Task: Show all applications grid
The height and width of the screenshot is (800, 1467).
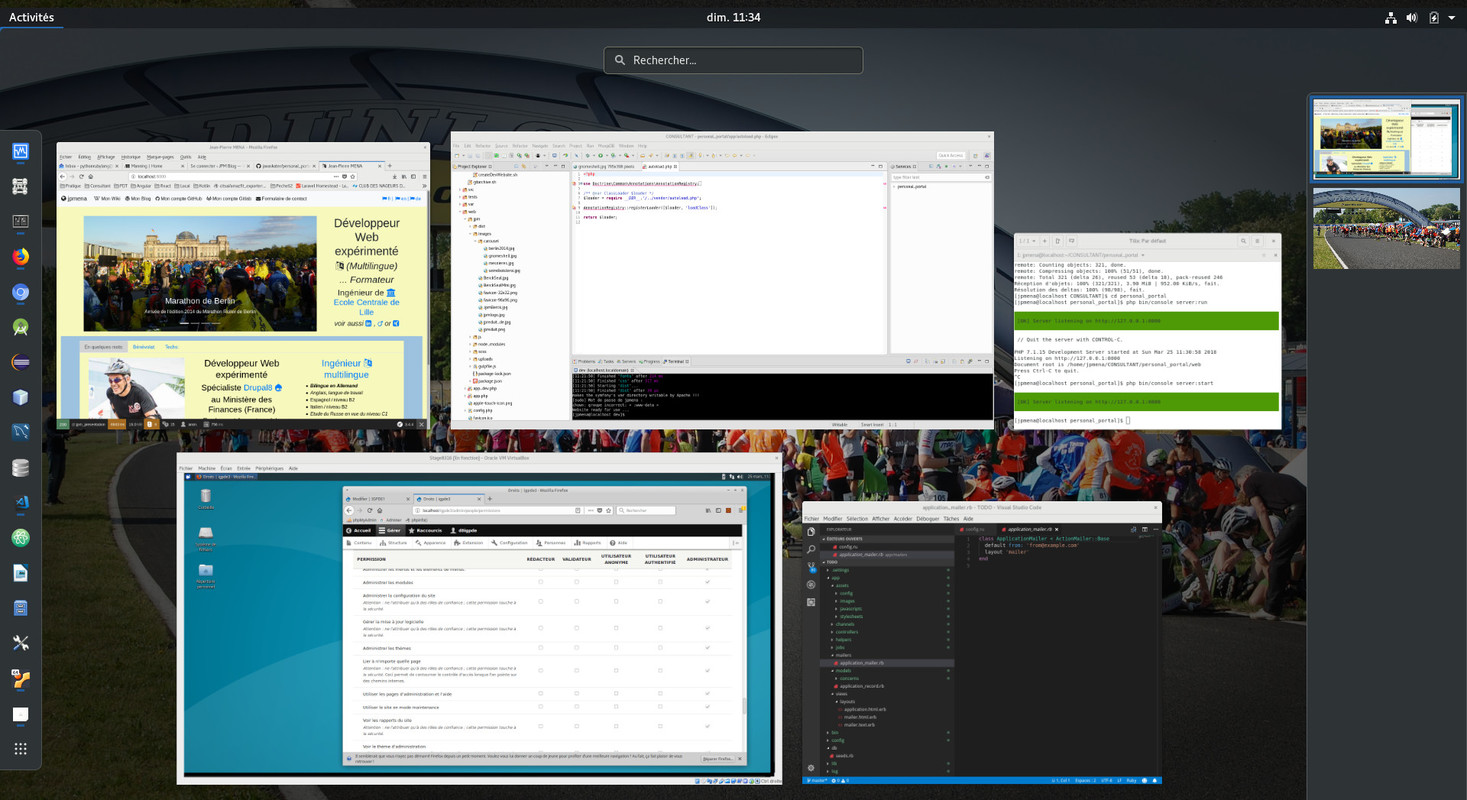Action: tap(20, 749)
